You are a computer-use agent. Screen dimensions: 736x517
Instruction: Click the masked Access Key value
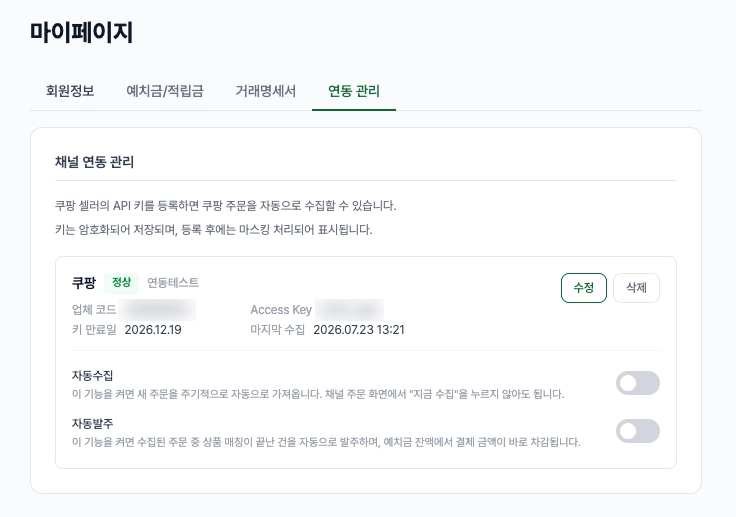[350, 310]
